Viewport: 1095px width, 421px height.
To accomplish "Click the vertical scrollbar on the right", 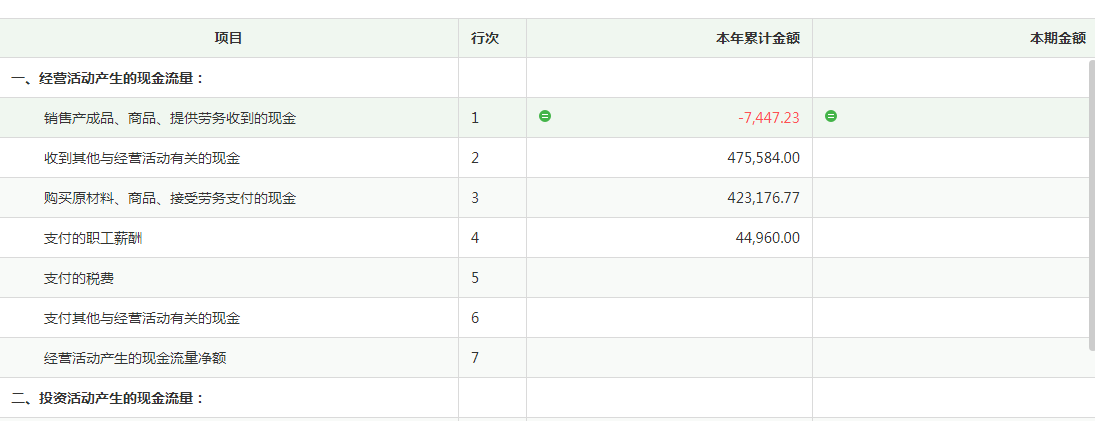I will tap(1092, 205).
